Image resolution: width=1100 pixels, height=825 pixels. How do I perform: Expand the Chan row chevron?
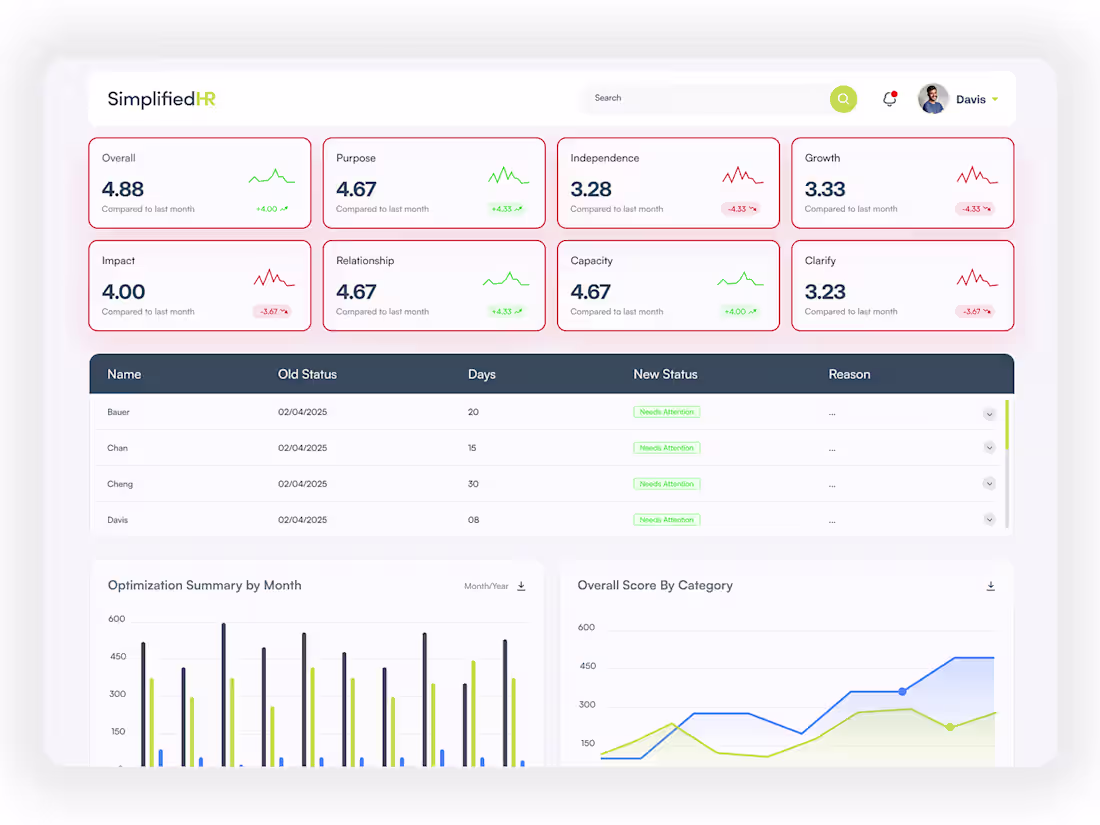tap(989, 448)
